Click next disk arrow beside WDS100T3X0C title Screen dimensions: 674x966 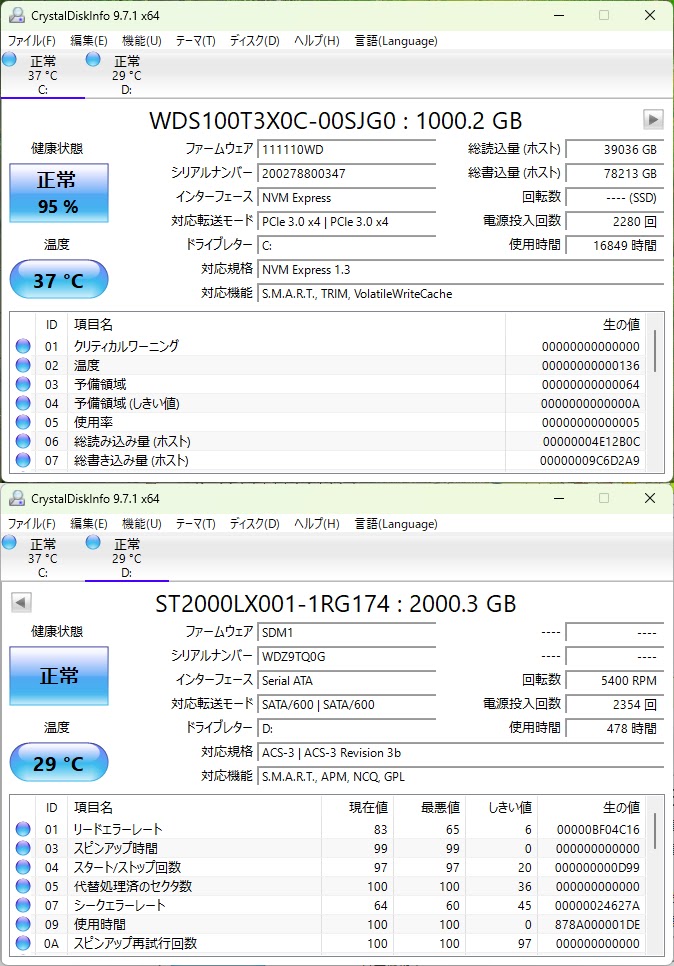(x=653, y=119)
